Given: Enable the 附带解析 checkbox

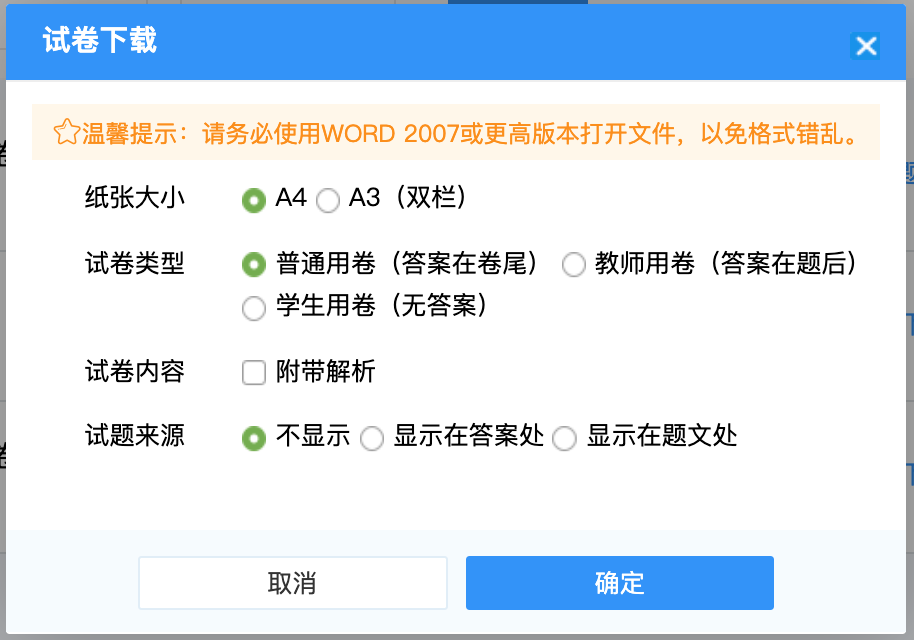Looking at the screenshot, I should [254, 373].
